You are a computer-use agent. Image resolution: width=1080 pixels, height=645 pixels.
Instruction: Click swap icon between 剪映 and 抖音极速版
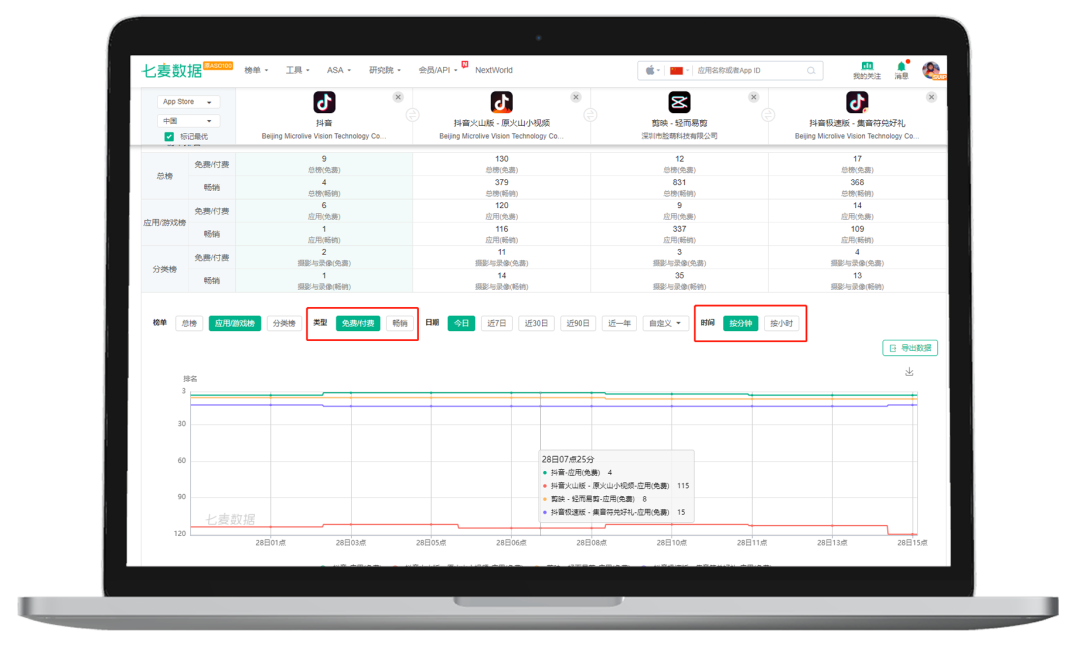click(768, 115)
